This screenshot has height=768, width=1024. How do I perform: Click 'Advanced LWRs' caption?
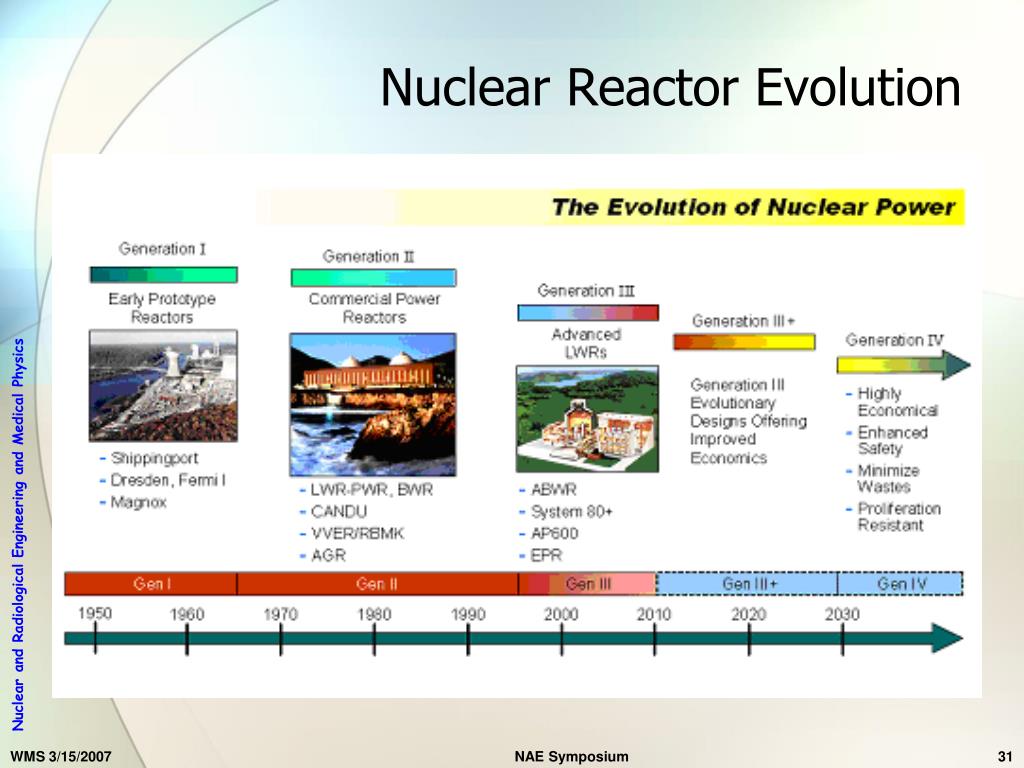tap(586, 344)
